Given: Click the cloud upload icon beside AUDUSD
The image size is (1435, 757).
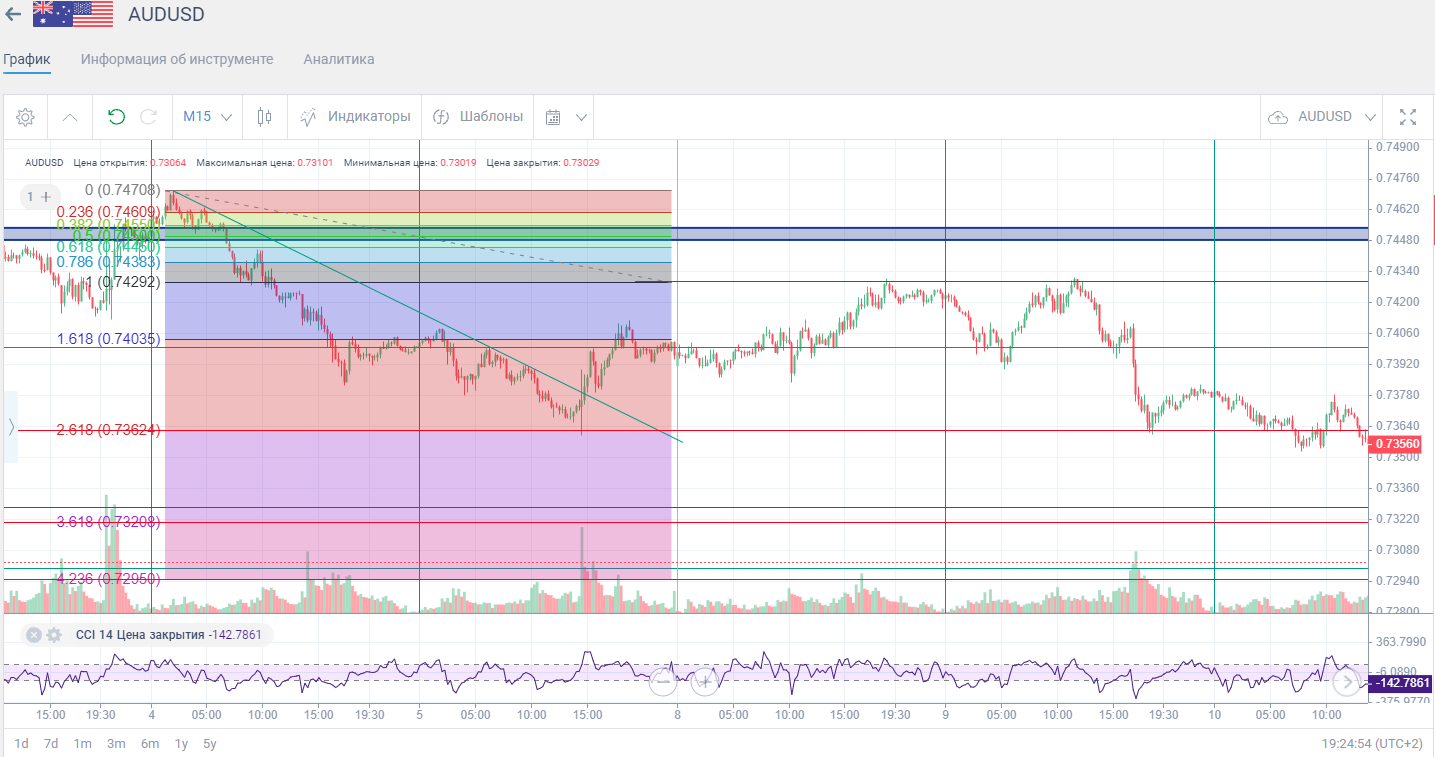Looking at the screenshot, I should click(1278, 117).
